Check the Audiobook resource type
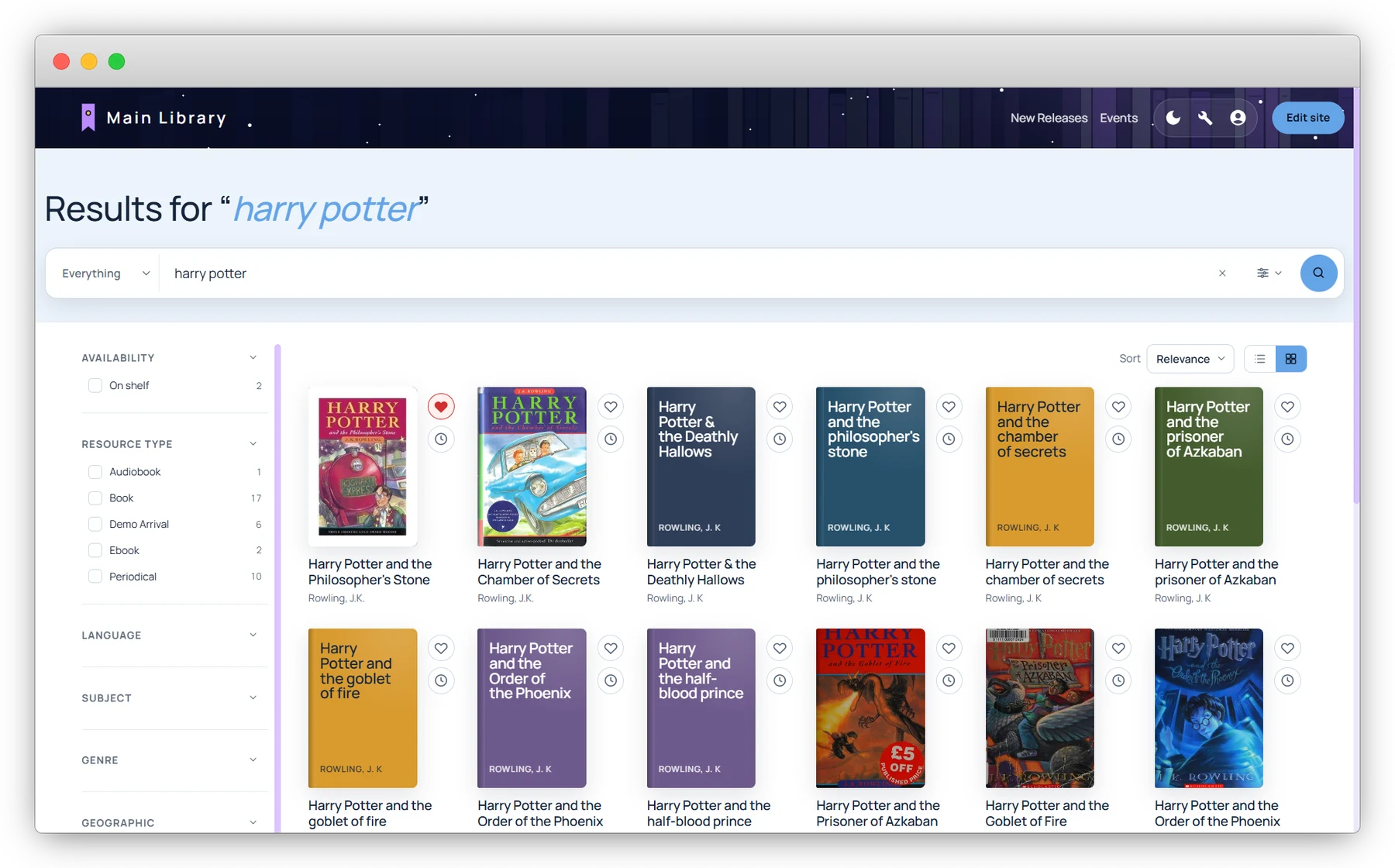This screenshot has height=868, width=1395. click(95, 472)
